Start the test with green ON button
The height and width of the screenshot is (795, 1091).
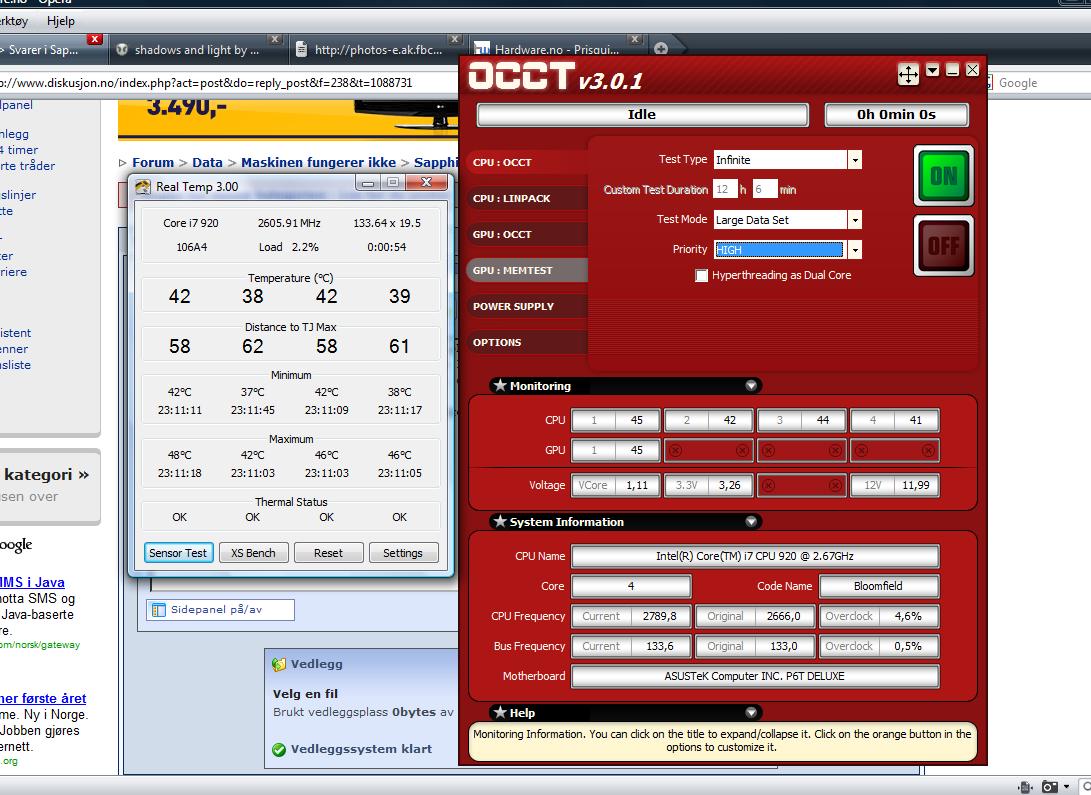pos(943,175)
